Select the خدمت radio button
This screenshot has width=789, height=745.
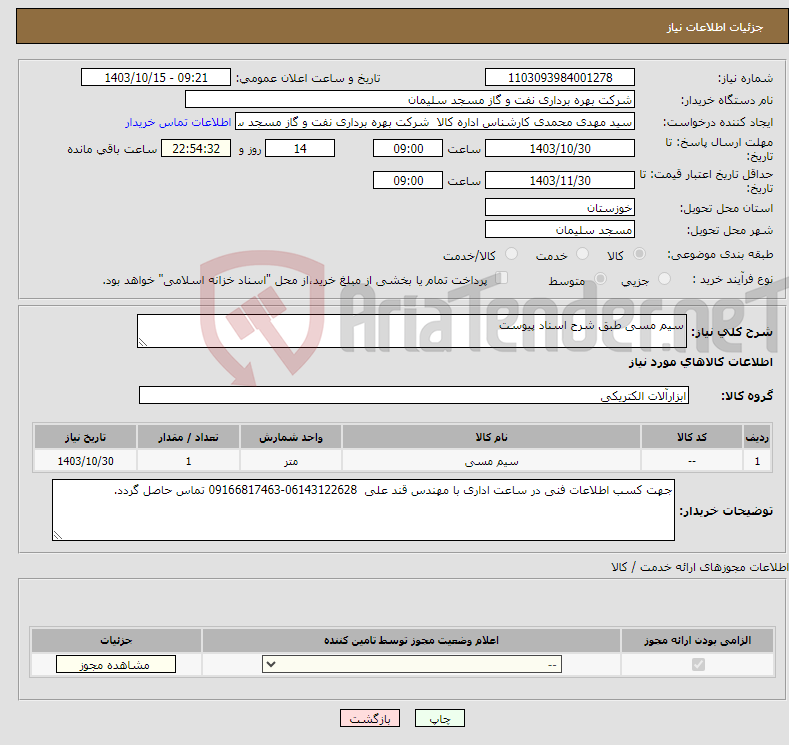pos(582,254)
